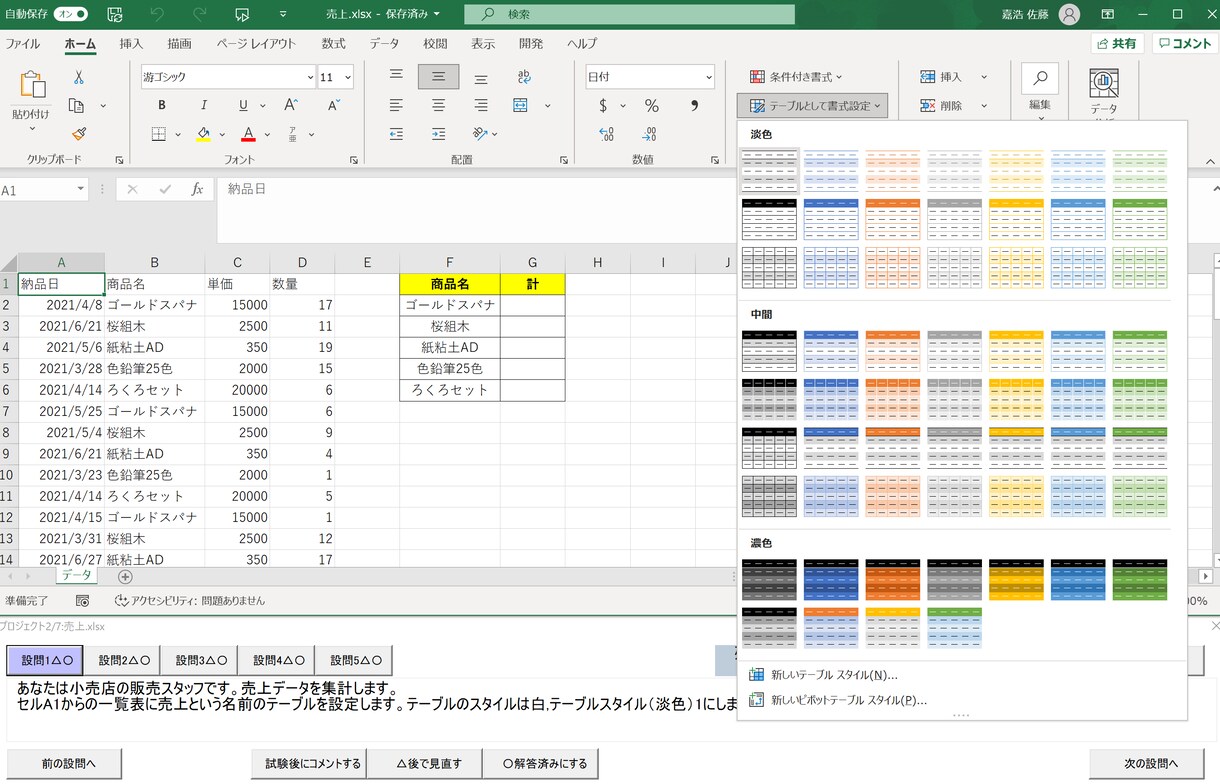Click the Format Painter brush icon
The image size is (1220, 784).
[79, 133]
